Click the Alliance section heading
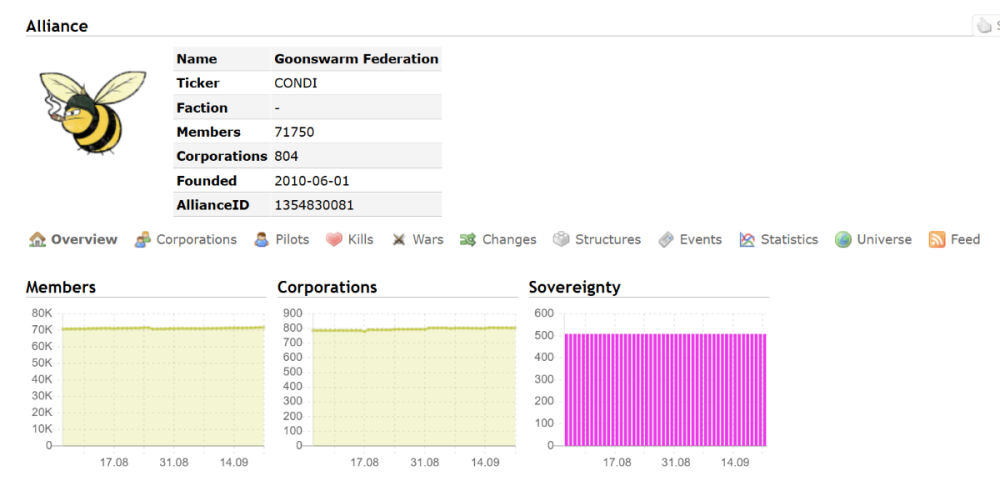The height and width of the screenshot is (486, 1000). (x=57, y=26)
